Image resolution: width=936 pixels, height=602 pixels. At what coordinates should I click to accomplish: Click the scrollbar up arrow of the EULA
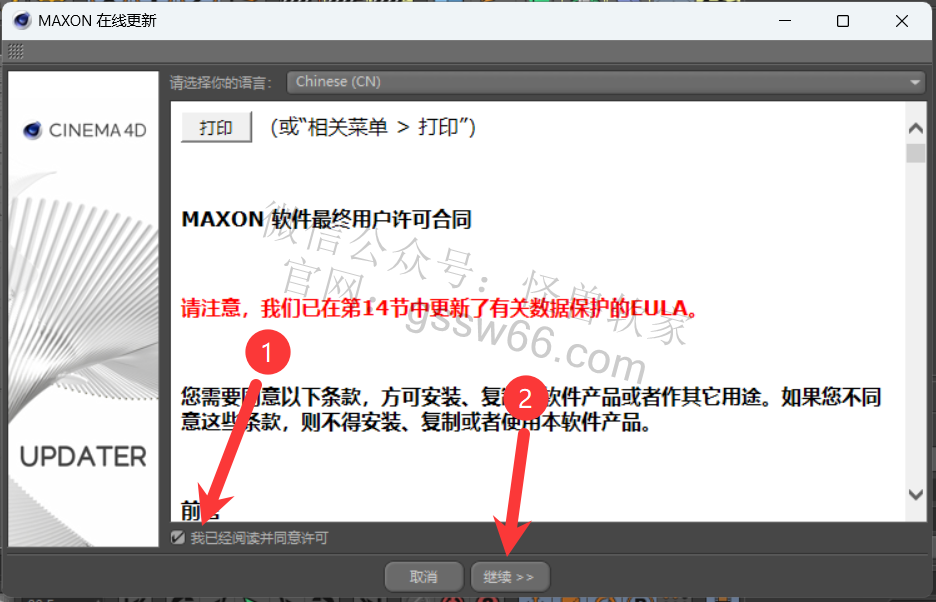click(915, 128)
